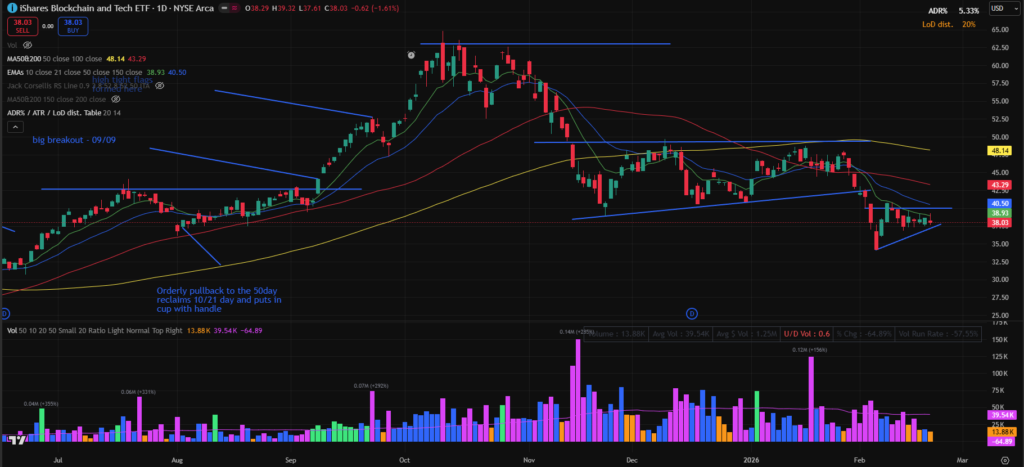Toggle visibility eye for Vol indicator
This screenshot has width=1024, height=467.
26,45
